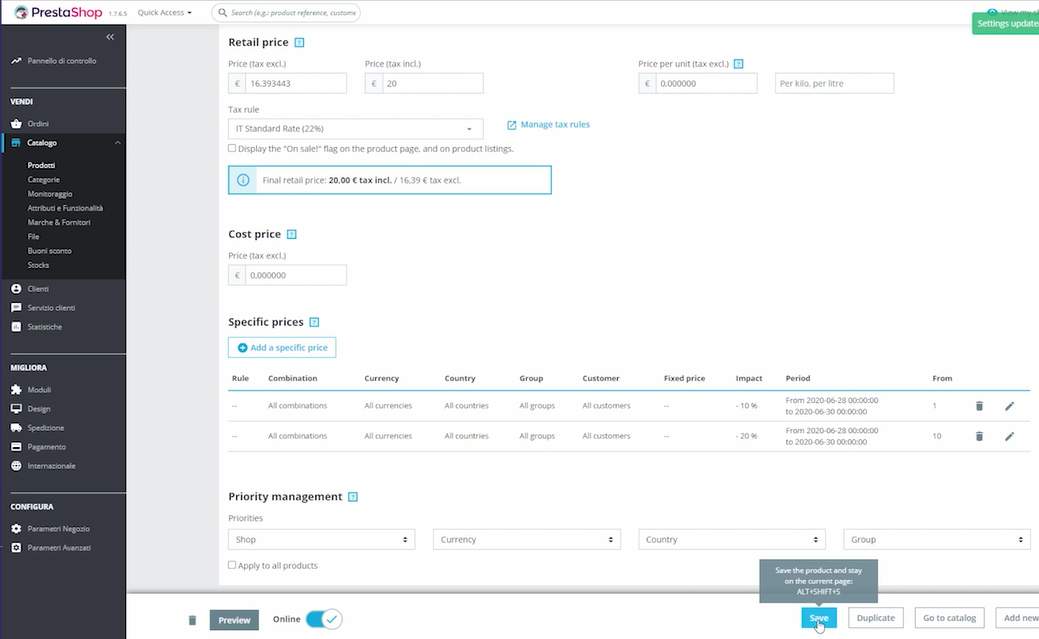Edit the -20% specific price rule
This screenshot has width=1039, height=639.
click(x=1009, y=436)
